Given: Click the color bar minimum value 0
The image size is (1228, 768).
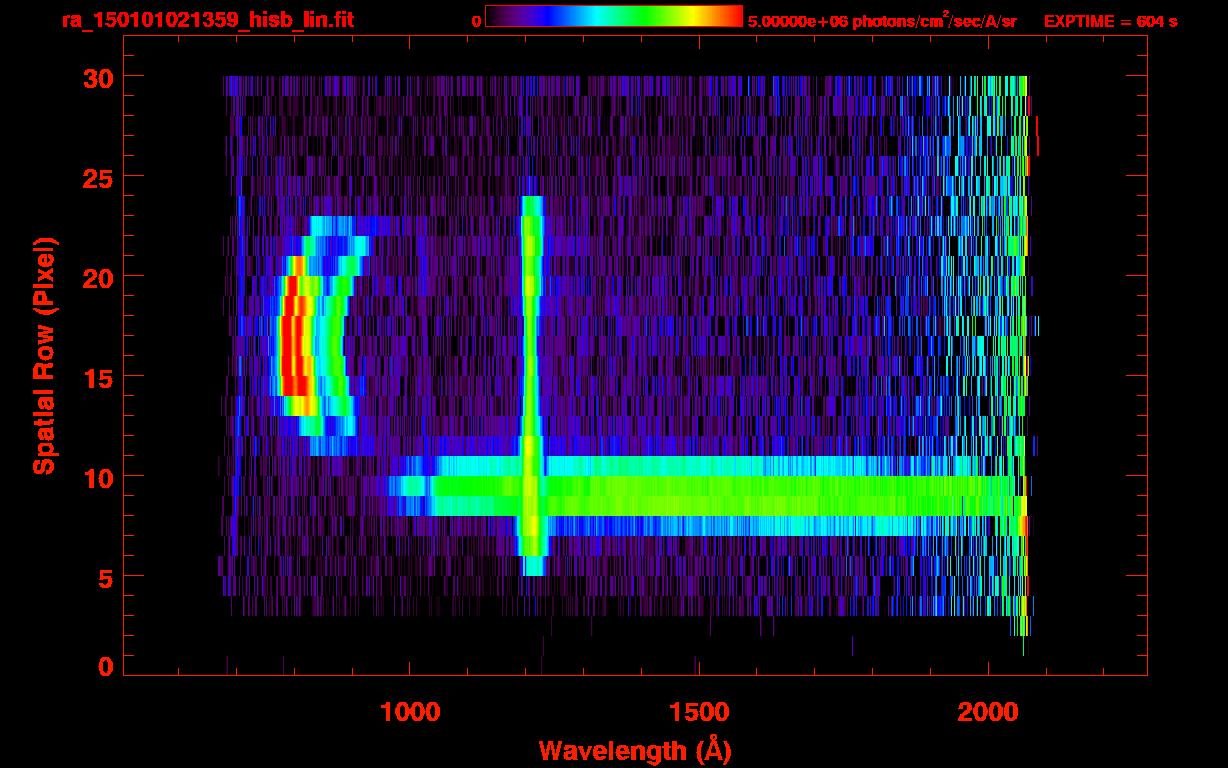Looking at the screenshot, I should [476, 21].
